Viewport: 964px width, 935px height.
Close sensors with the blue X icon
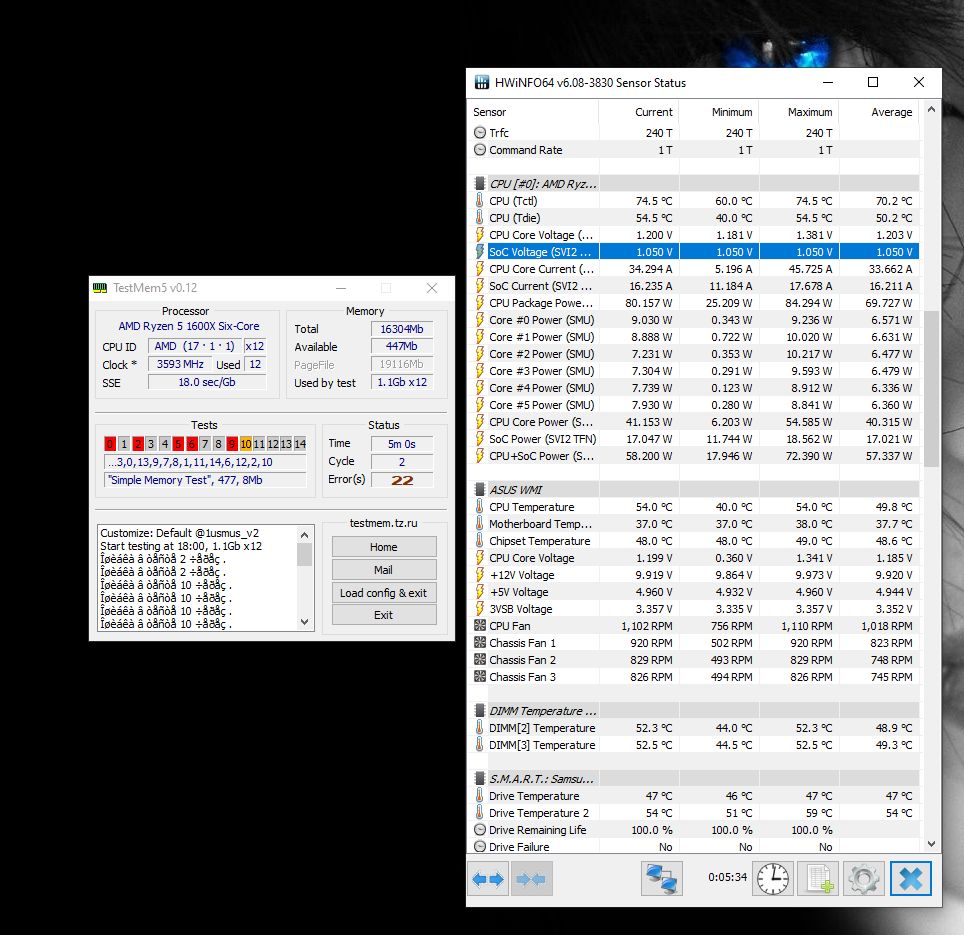pyautogui.click(x=911, y=878)
